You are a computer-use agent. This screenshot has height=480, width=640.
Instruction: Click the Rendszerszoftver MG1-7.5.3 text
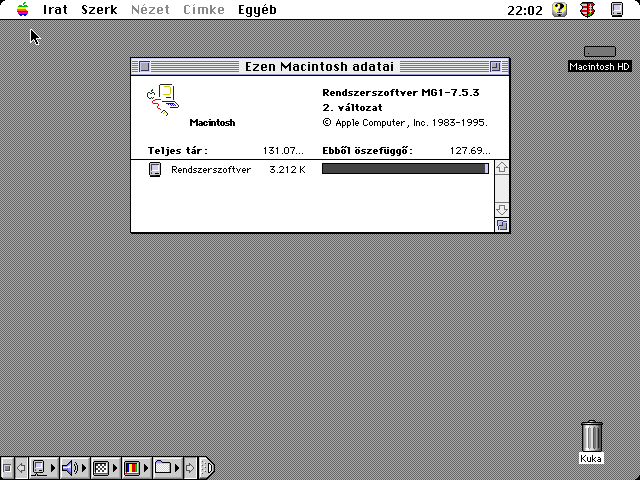click(401, 93)
